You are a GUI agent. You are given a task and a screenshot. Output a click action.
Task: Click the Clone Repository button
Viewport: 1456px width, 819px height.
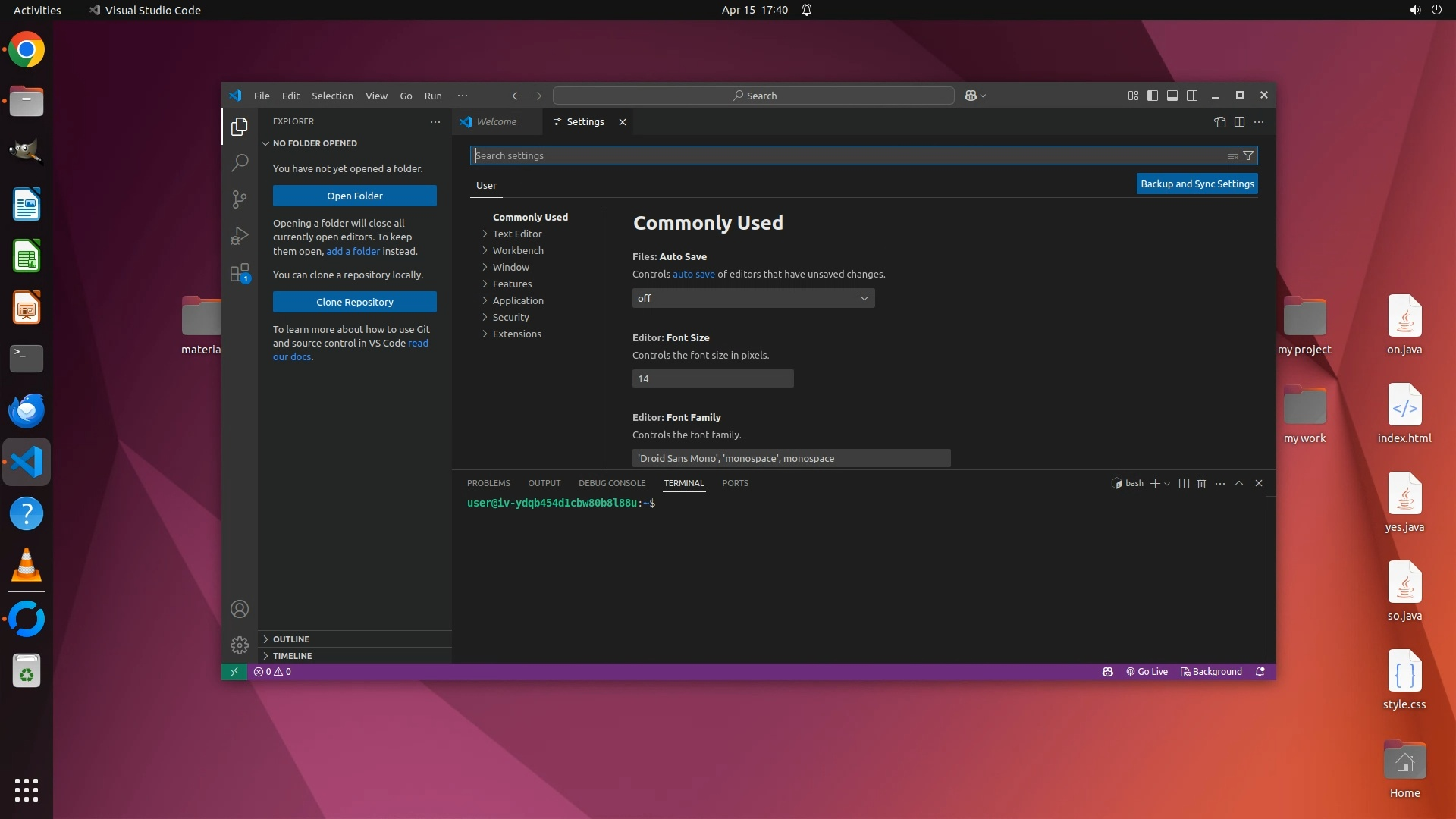(x=354, y=302)
